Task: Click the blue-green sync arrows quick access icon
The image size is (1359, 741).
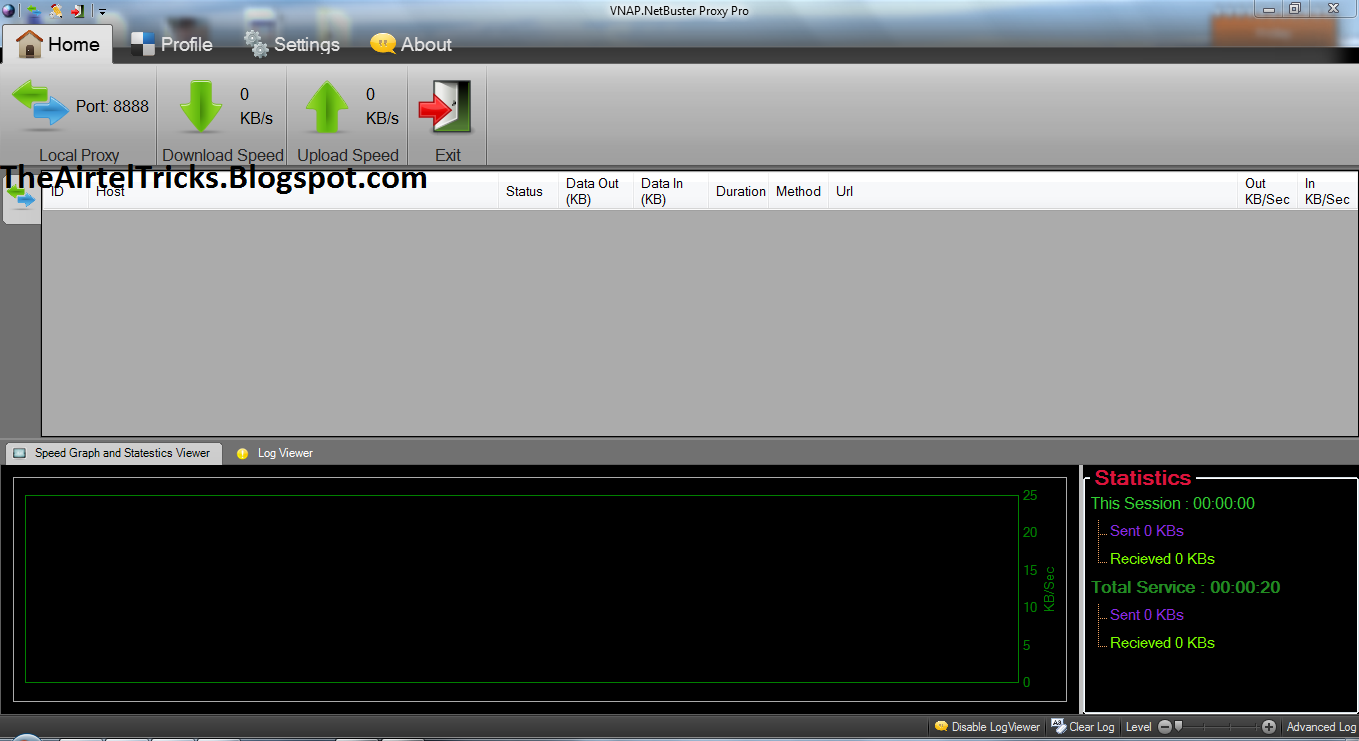Action: 34,10
